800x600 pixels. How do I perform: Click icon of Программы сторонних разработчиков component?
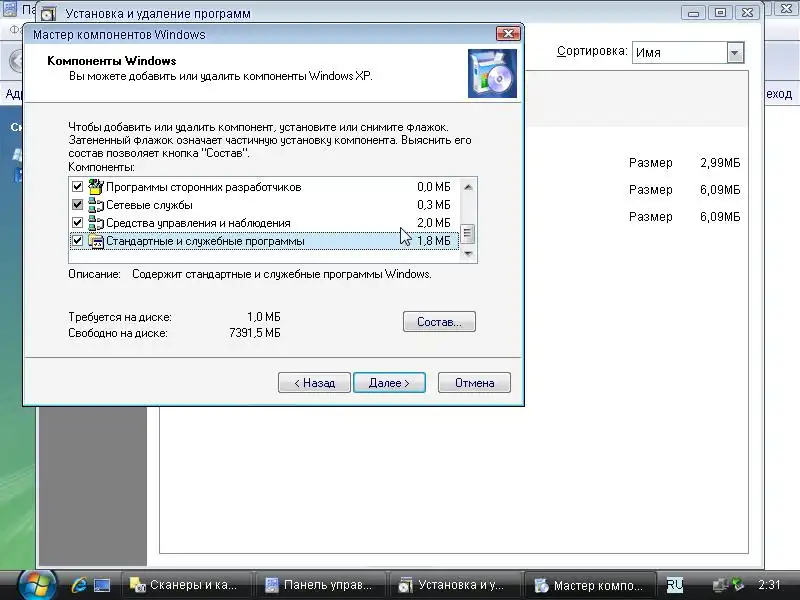pos(95,187)
